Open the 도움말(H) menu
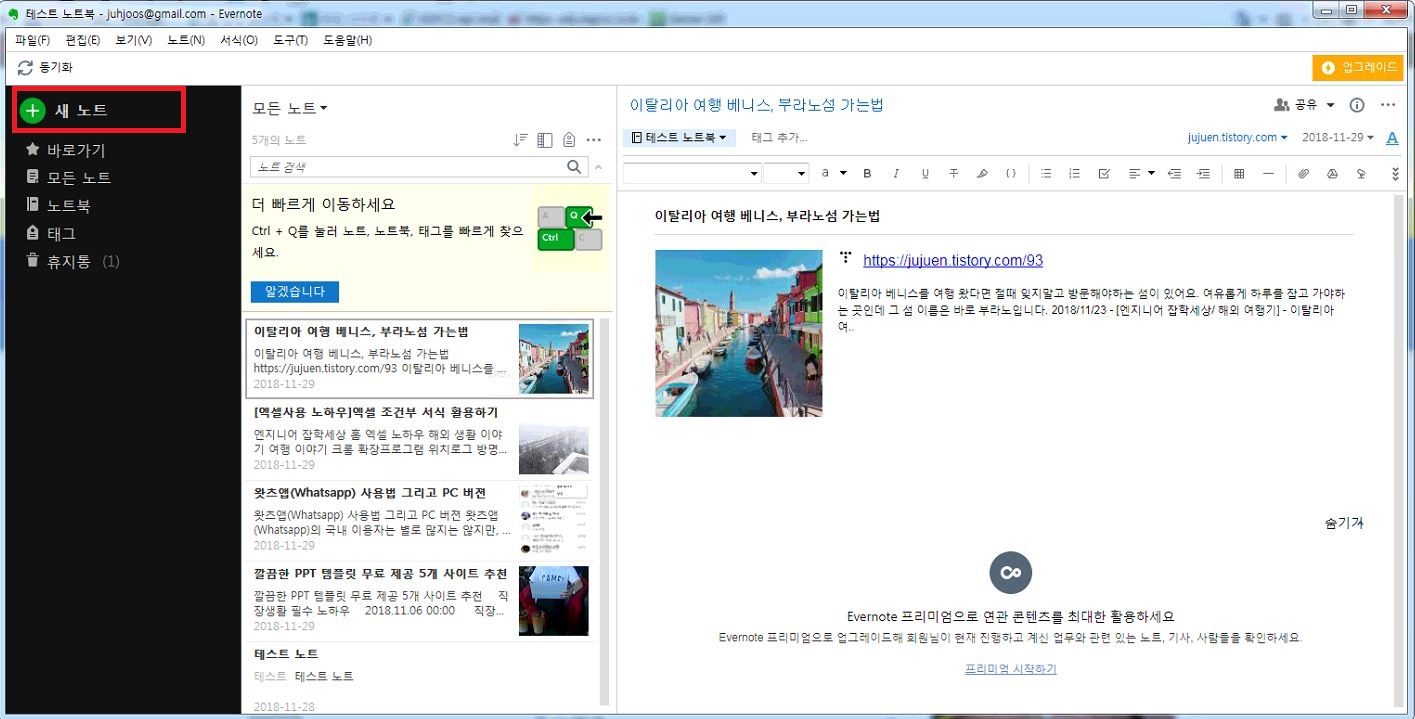The width and height of the screenshot is (1415, 719). (x=348, y=40)
